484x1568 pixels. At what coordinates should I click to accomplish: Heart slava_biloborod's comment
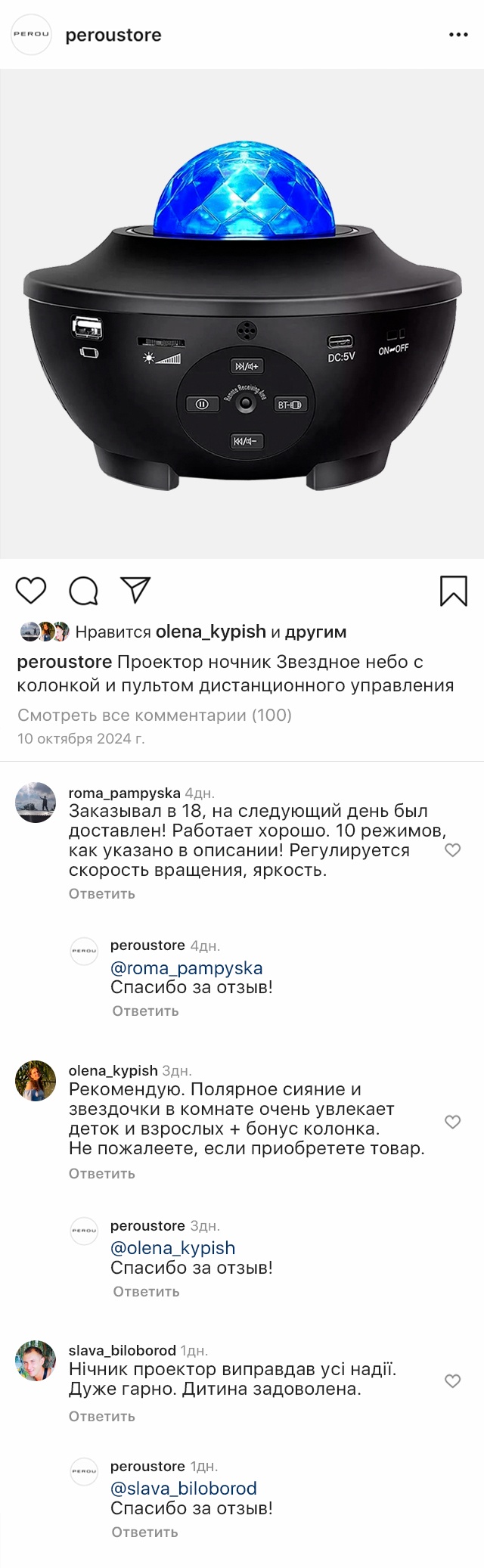coord(452,1381)
